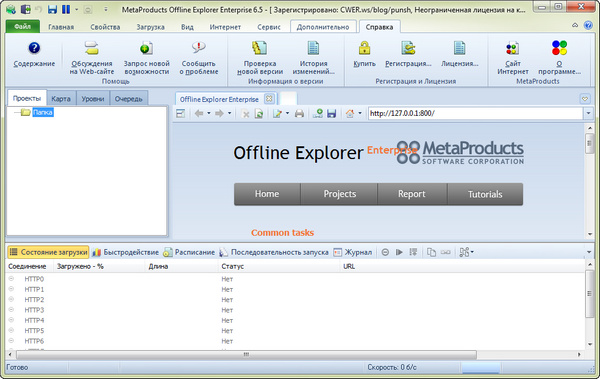Image resolution: width=600 pixels, height=379 pixels.
Task: Open forward button history dropdown
Action: pyautogui.click(x=229, y=113)
